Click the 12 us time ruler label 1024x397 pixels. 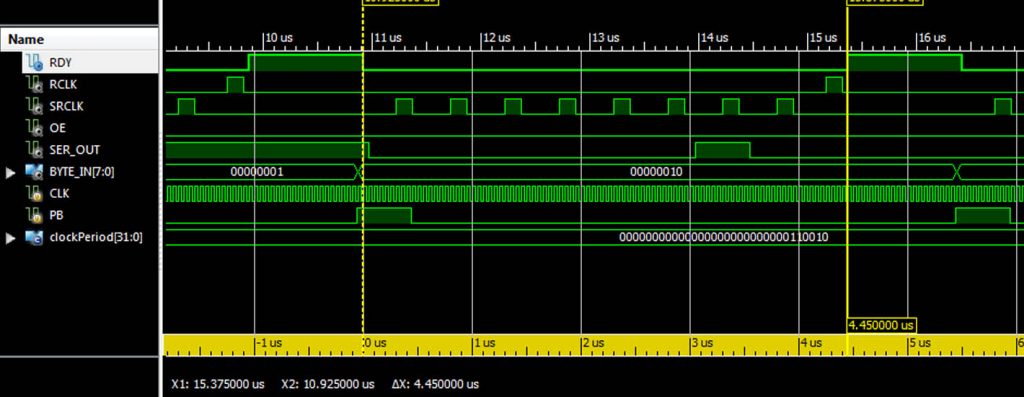point(498,38)
